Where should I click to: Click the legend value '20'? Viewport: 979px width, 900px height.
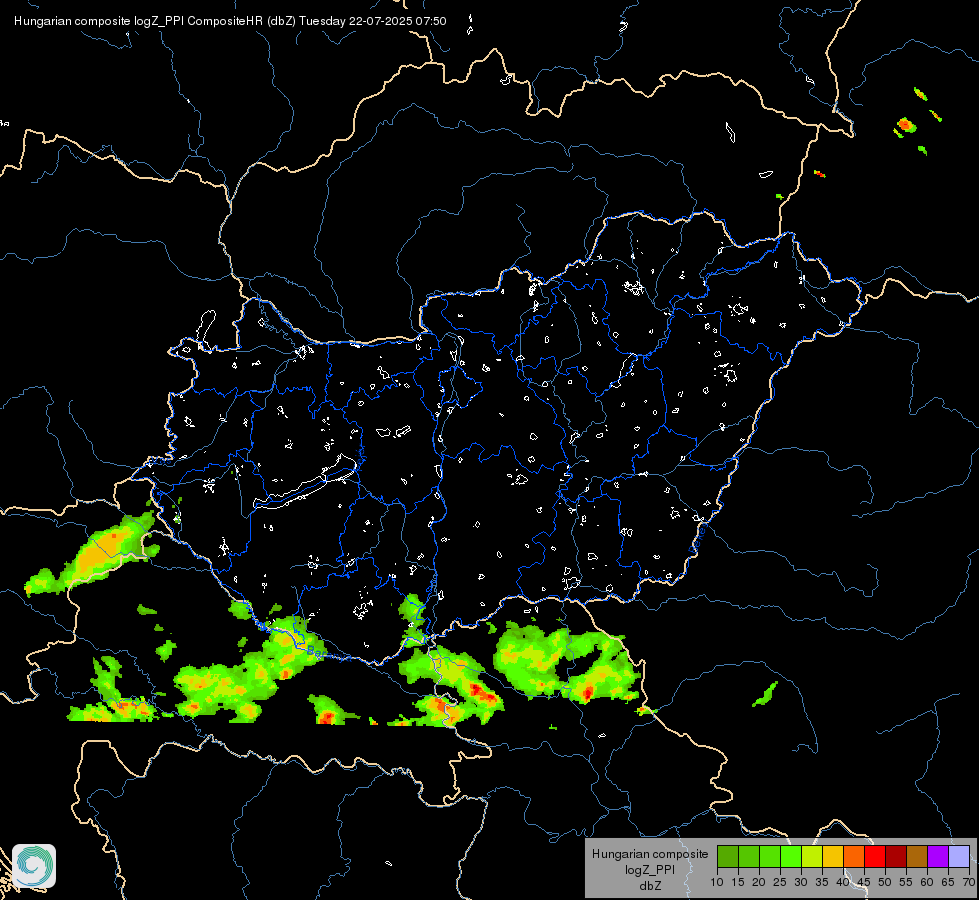759,882
